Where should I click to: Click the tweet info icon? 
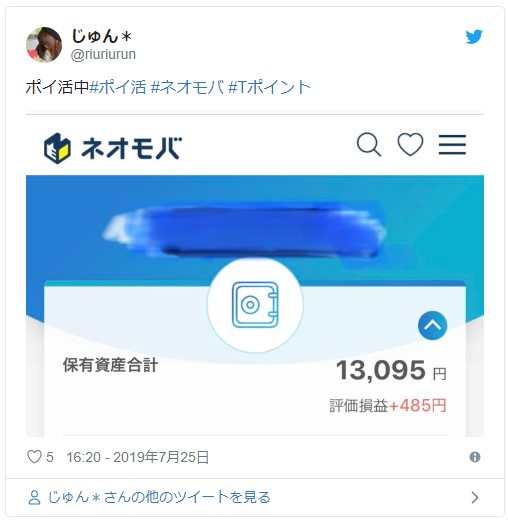click(475, 457)
